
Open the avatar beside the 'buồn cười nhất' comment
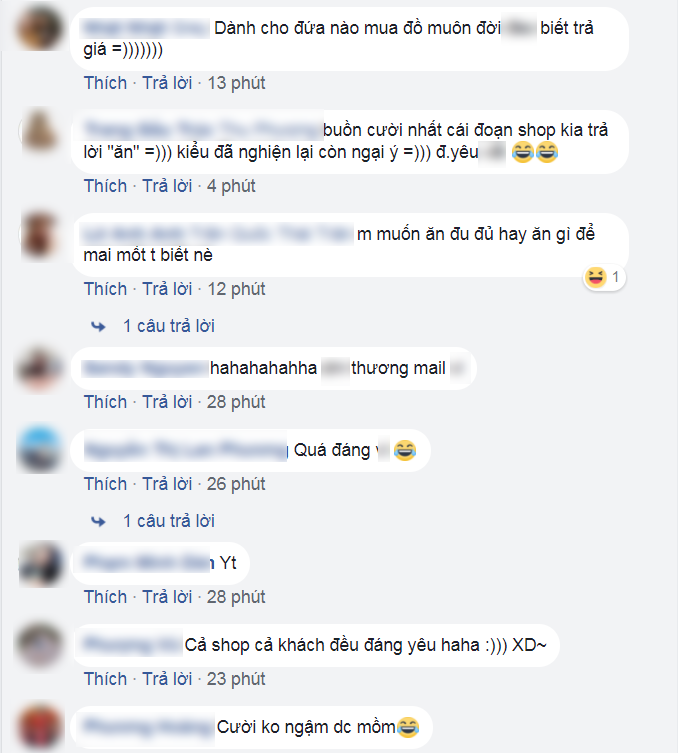pyautogui.click(x=40, y=131)
